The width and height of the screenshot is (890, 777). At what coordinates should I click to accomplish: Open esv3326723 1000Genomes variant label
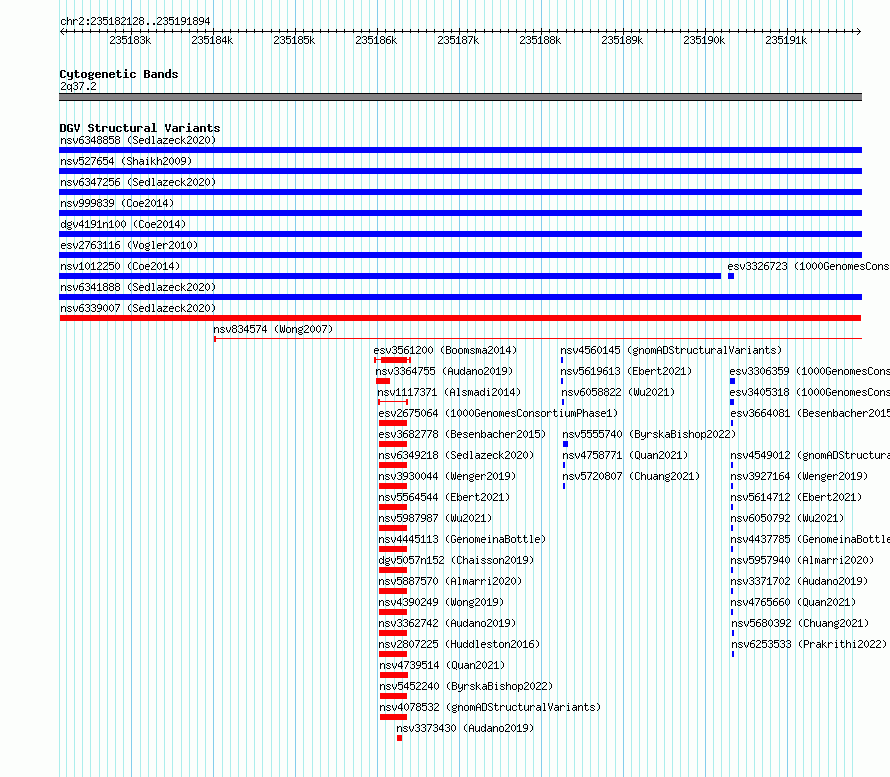808,266
